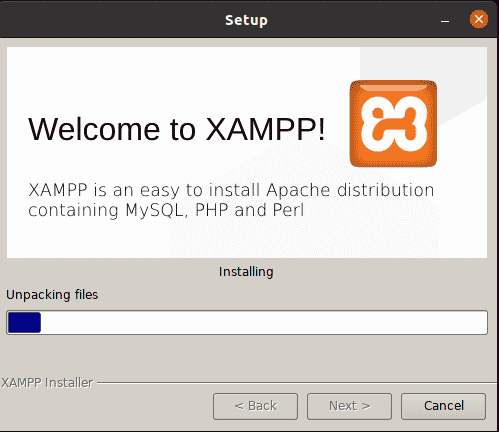Viewport: 499px width, 432px height.
Task: Click the dark title bar left of Setup
Action: click(x=110, y=19)
